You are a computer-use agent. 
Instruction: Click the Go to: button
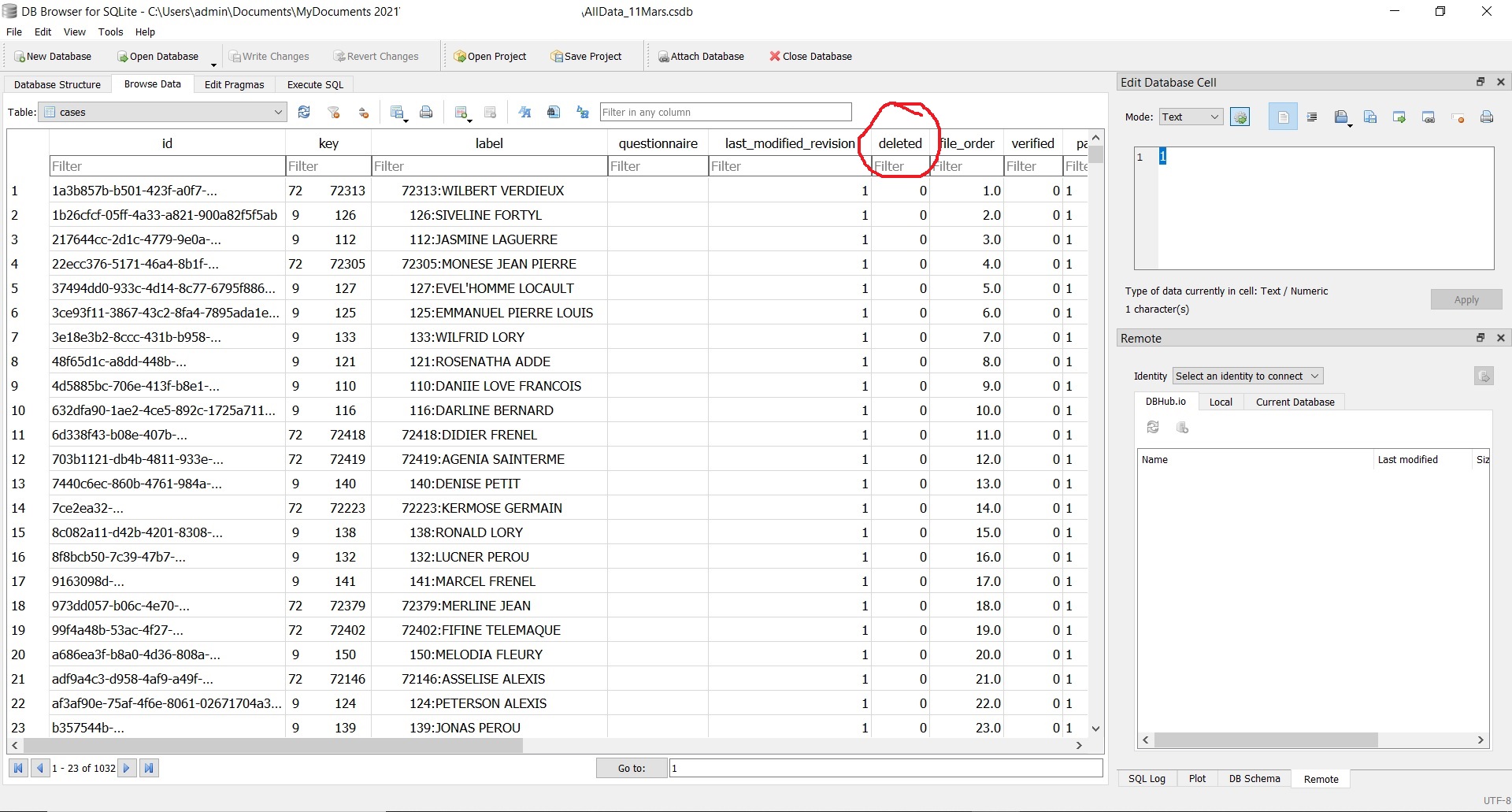point(632,768)
